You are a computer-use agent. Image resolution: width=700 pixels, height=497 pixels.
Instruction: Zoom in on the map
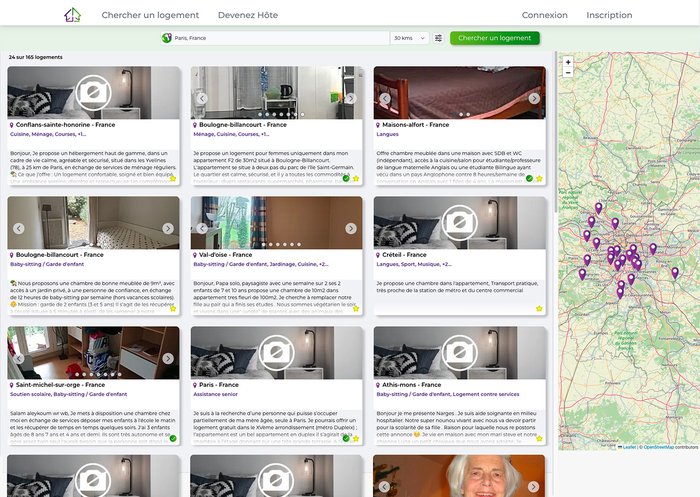pos(568,62)
